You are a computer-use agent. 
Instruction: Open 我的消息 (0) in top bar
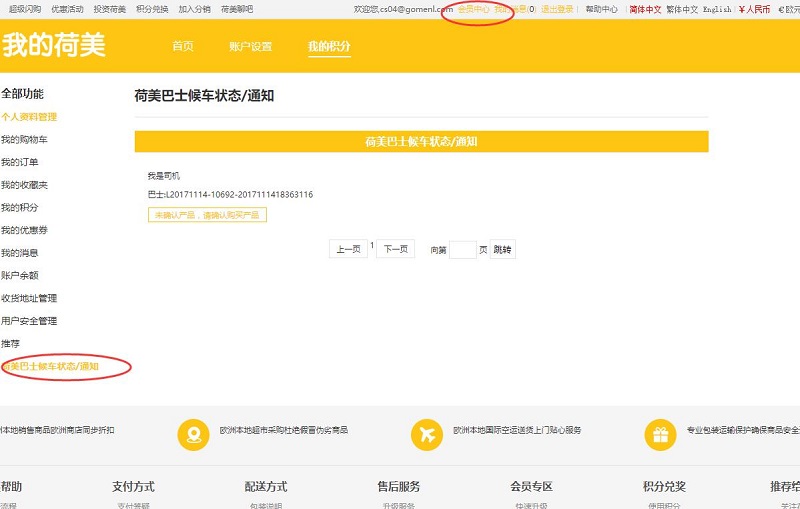(x=515, y=9)
